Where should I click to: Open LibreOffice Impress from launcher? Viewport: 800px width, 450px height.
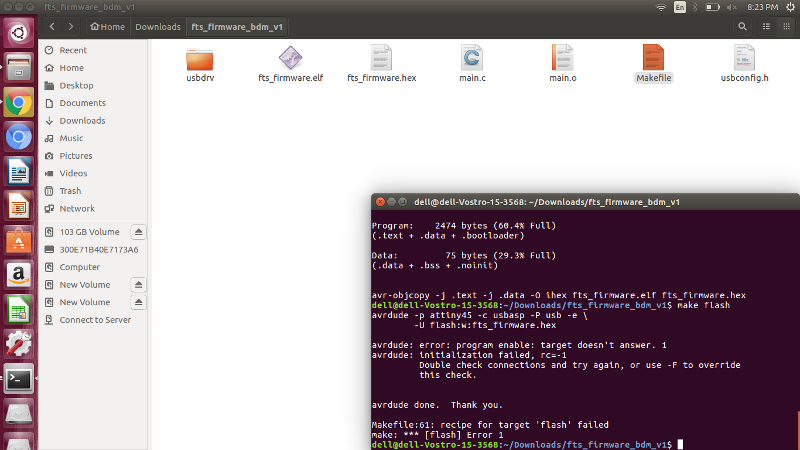pyautogui.click(x=19, y=207)
